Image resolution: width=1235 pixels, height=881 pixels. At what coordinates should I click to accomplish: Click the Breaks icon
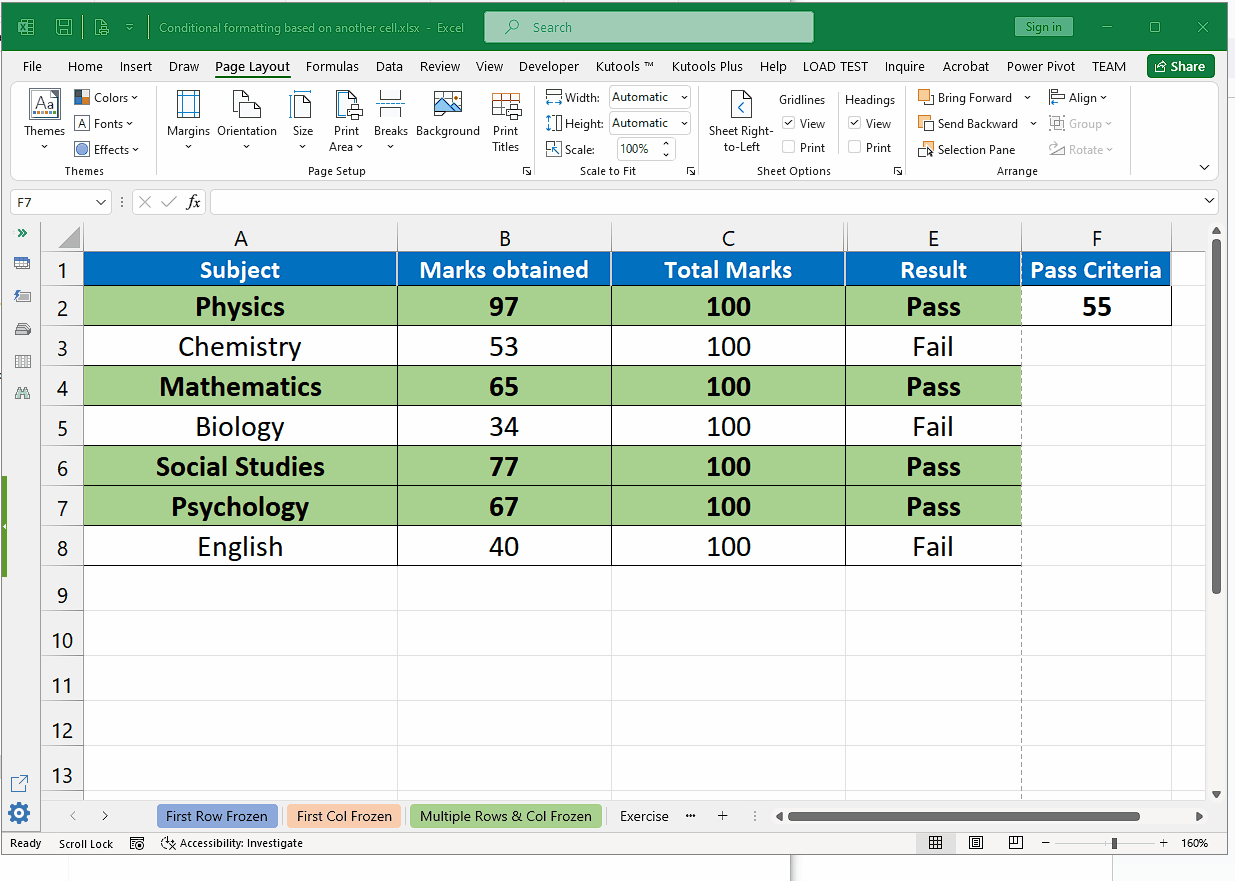(x=391, y=120)
